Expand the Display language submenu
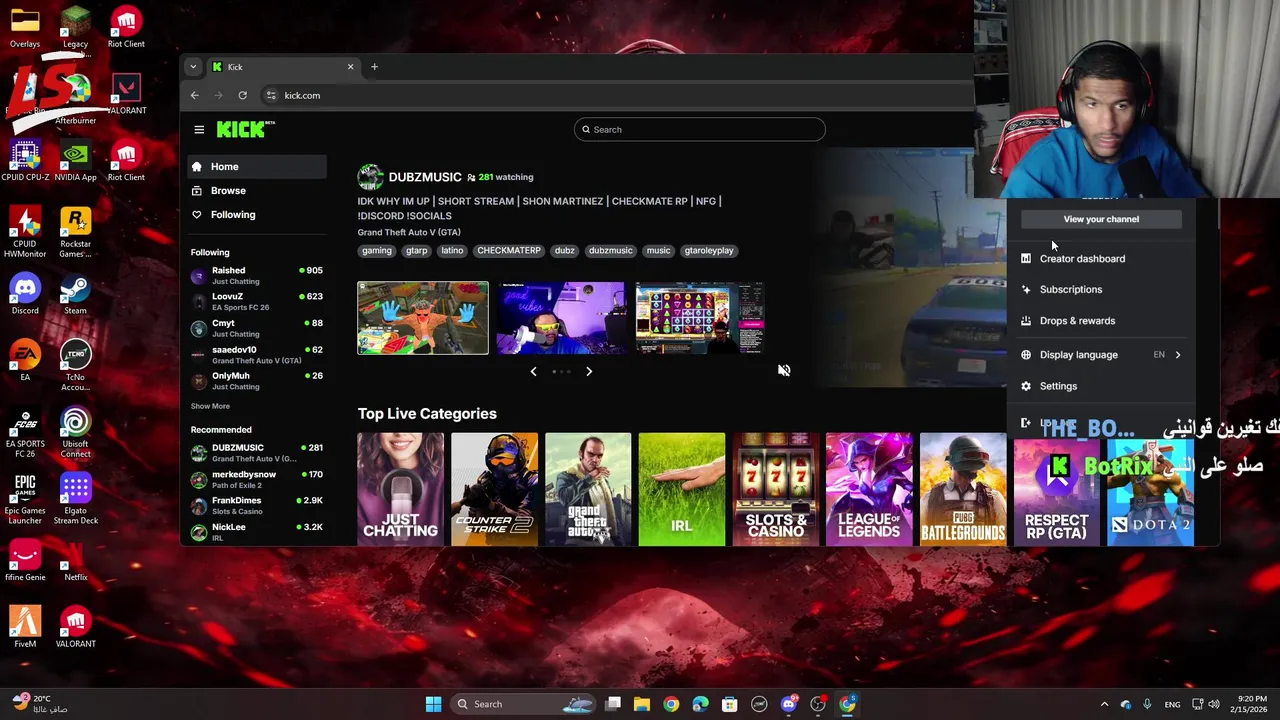The image size is (1280, 720). click(1101, 355)
